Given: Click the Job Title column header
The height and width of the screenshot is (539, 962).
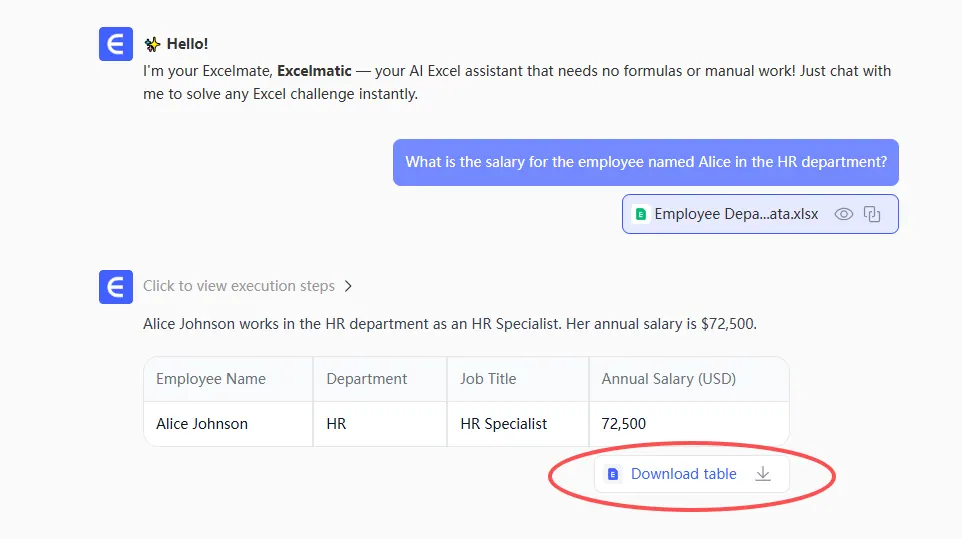Looking at the screenshot, I should 488,379.
